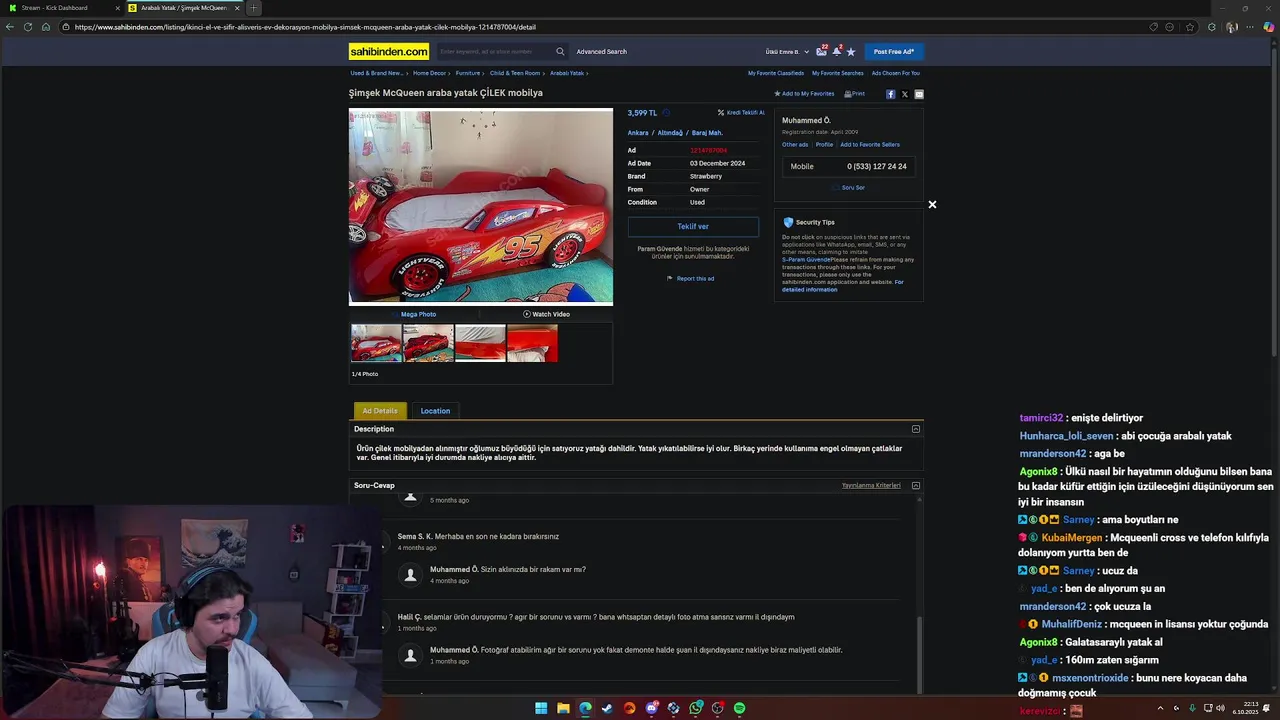Screen dimensions: 1280x720
Task: Click the Post Free Ad button
Action: 894,52
